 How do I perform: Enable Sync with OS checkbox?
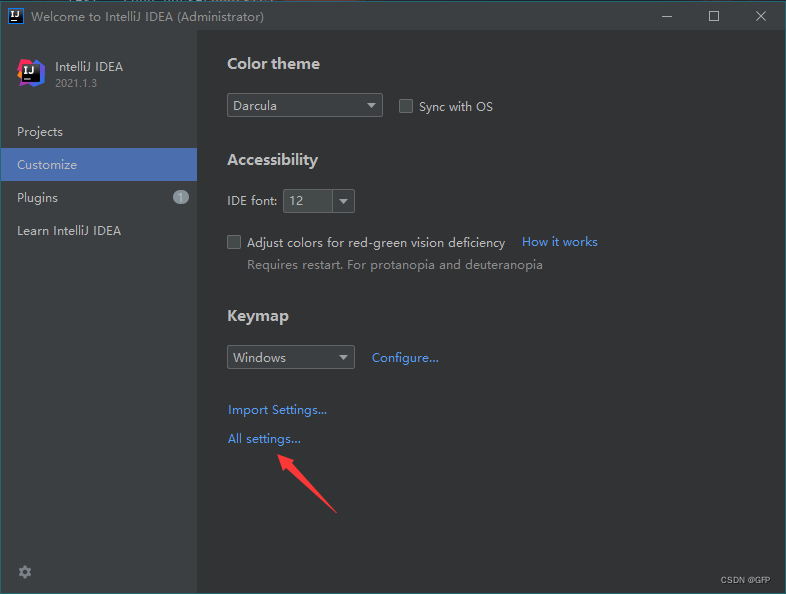(x=406, y=106)
